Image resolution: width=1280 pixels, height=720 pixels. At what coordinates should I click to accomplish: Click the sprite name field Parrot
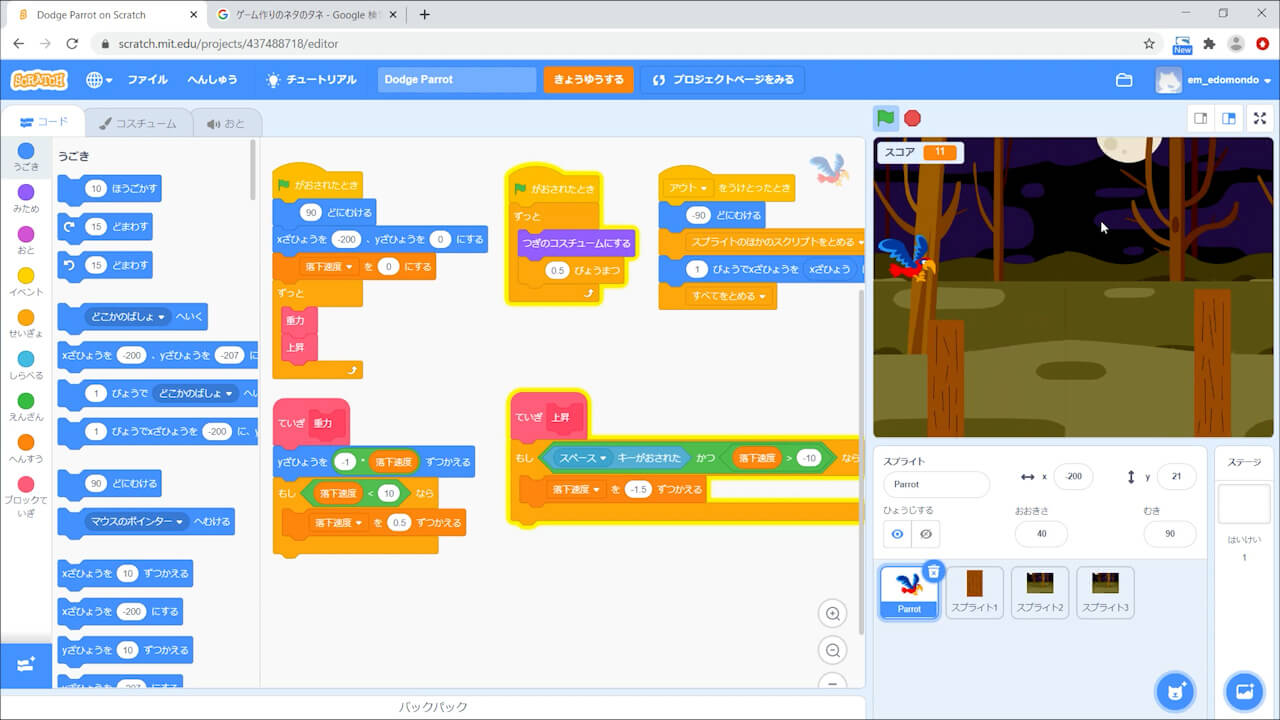click(936, 484)
